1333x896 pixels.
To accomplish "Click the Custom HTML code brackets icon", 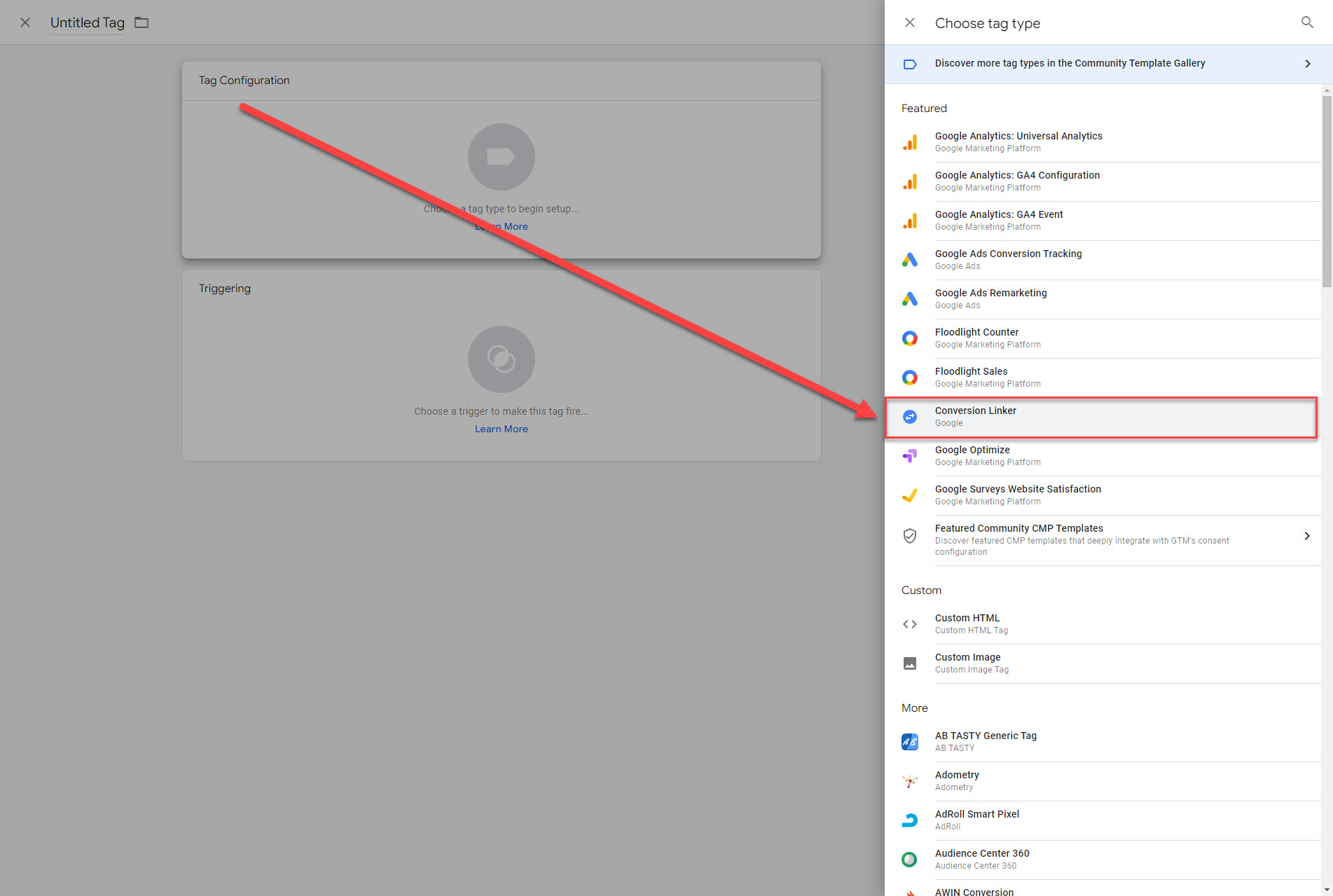I will click(x=909, y=624).
